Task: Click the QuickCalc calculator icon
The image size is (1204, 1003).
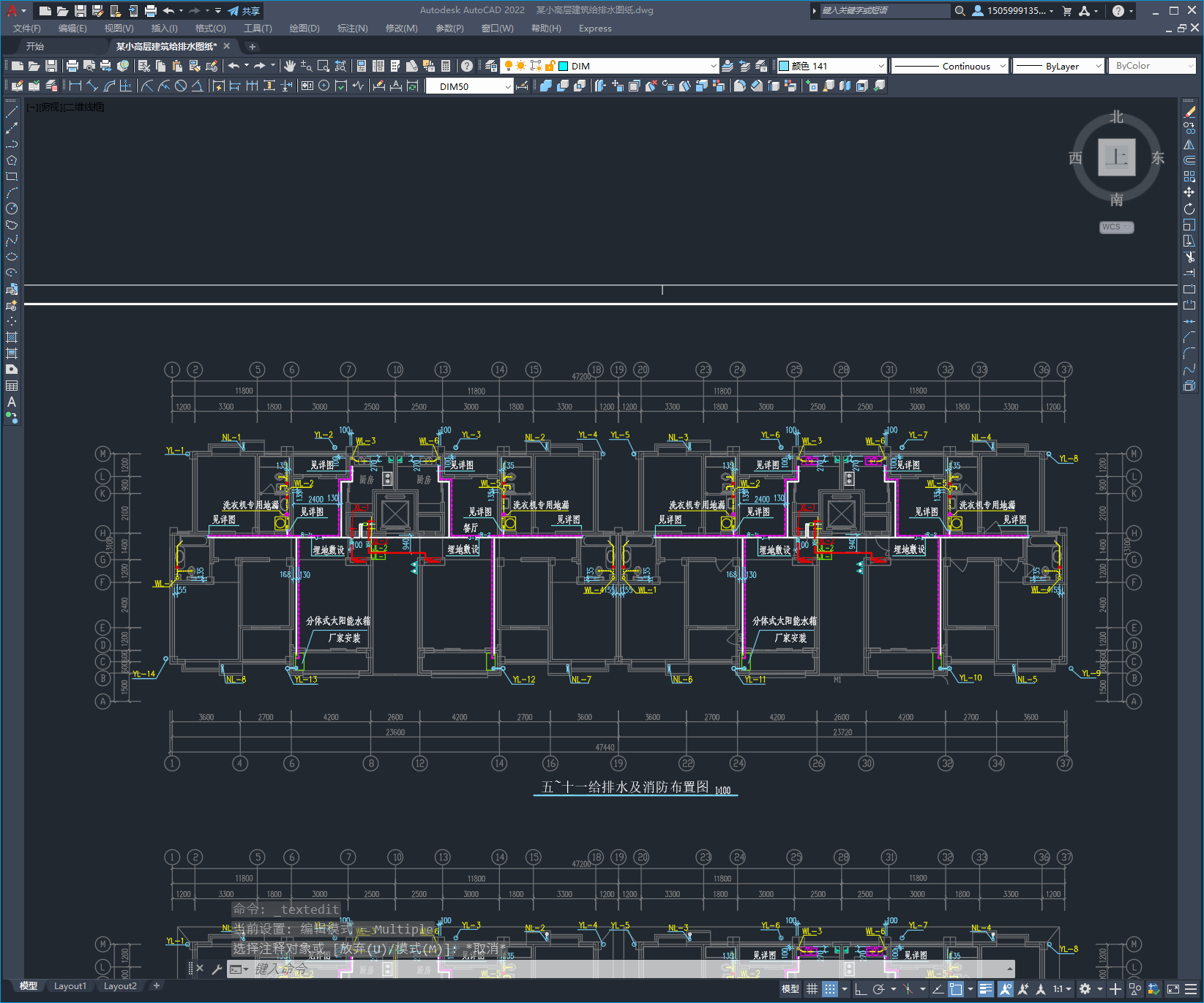Action: tap(446, 66)
